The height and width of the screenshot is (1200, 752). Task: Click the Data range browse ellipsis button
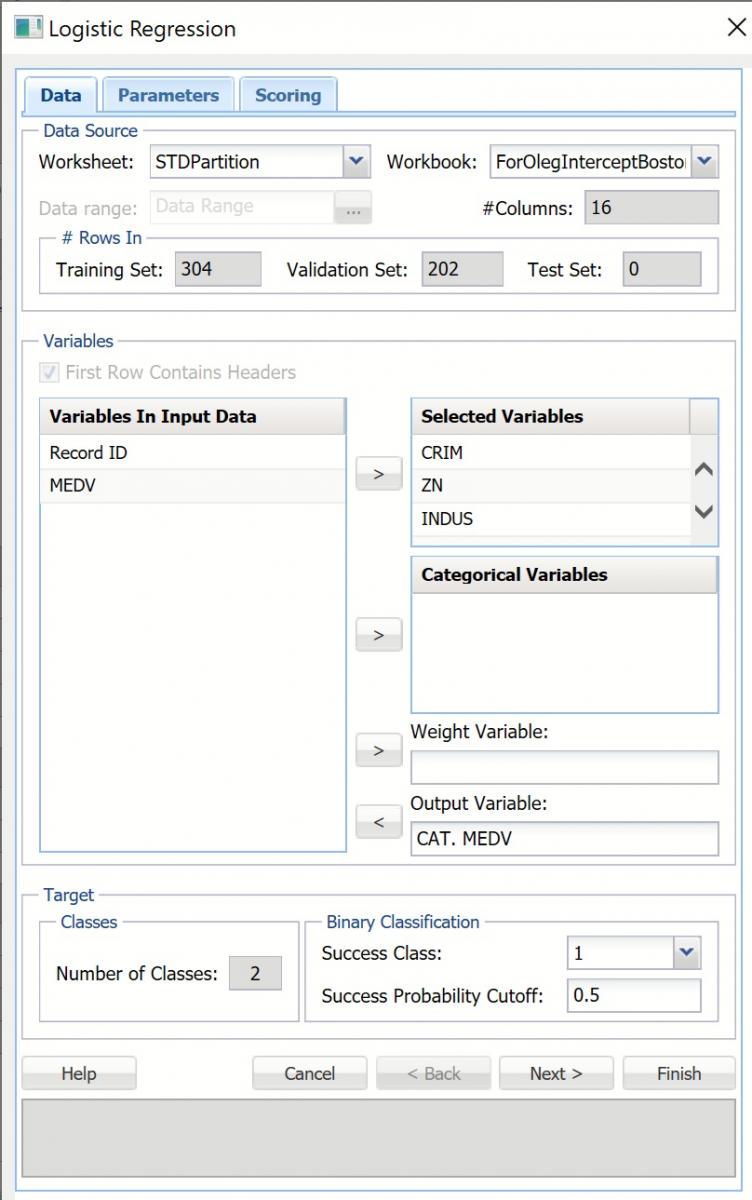coord(352,208)
